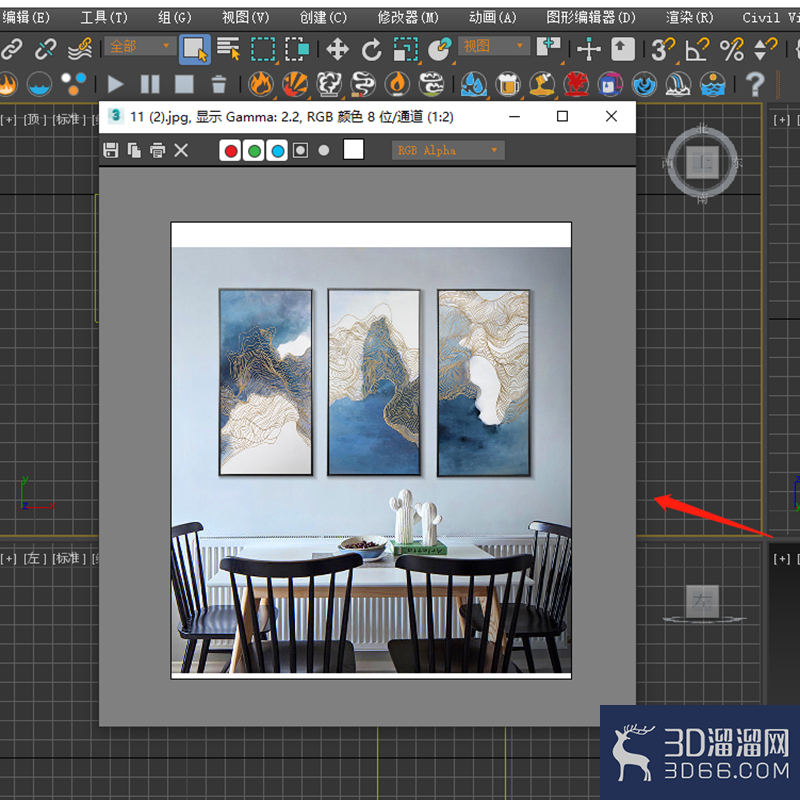800x800 pixels.
Task: Toggle Keyboard Shortcut Override icon
Action: 622,49
